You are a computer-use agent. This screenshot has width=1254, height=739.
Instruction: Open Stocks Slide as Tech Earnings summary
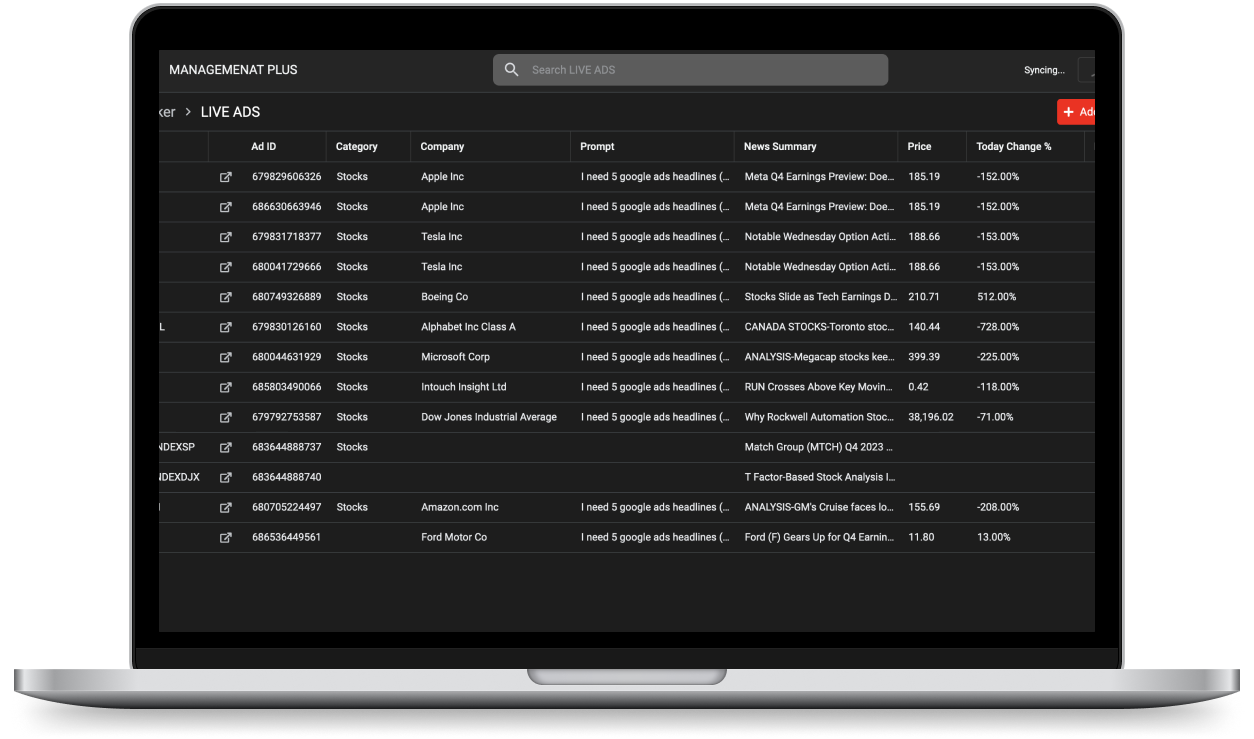point(820,297)
